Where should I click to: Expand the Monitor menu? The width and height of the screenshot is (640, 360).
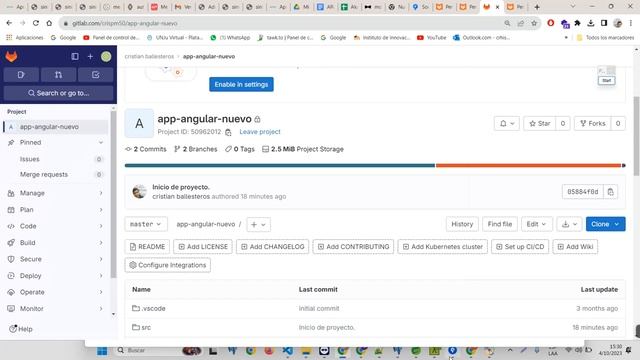[56, 309]
